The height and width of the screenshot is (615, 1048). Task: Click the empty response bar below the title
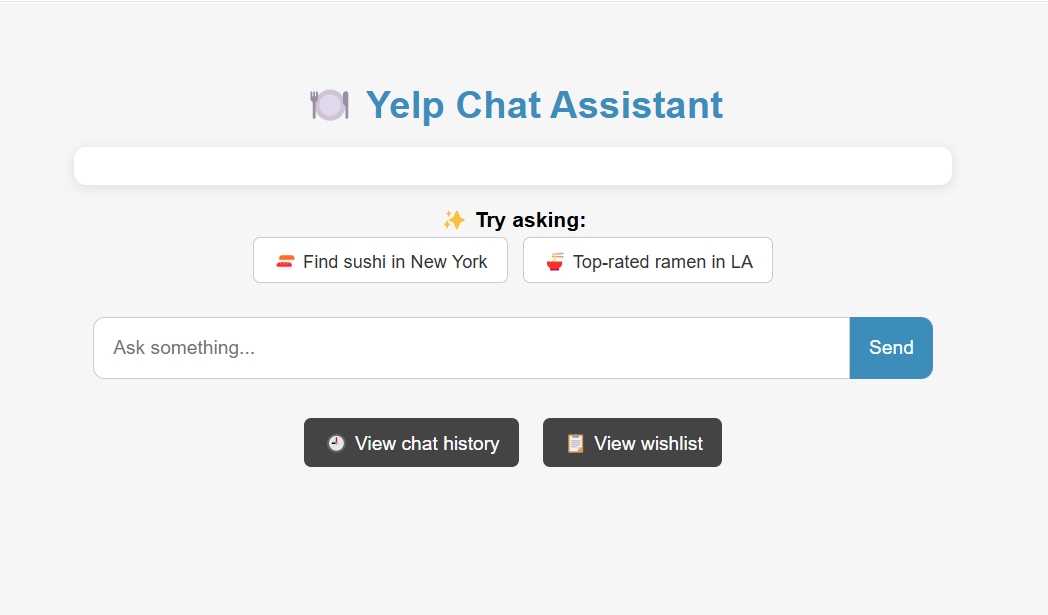click(x=513, y=165)
